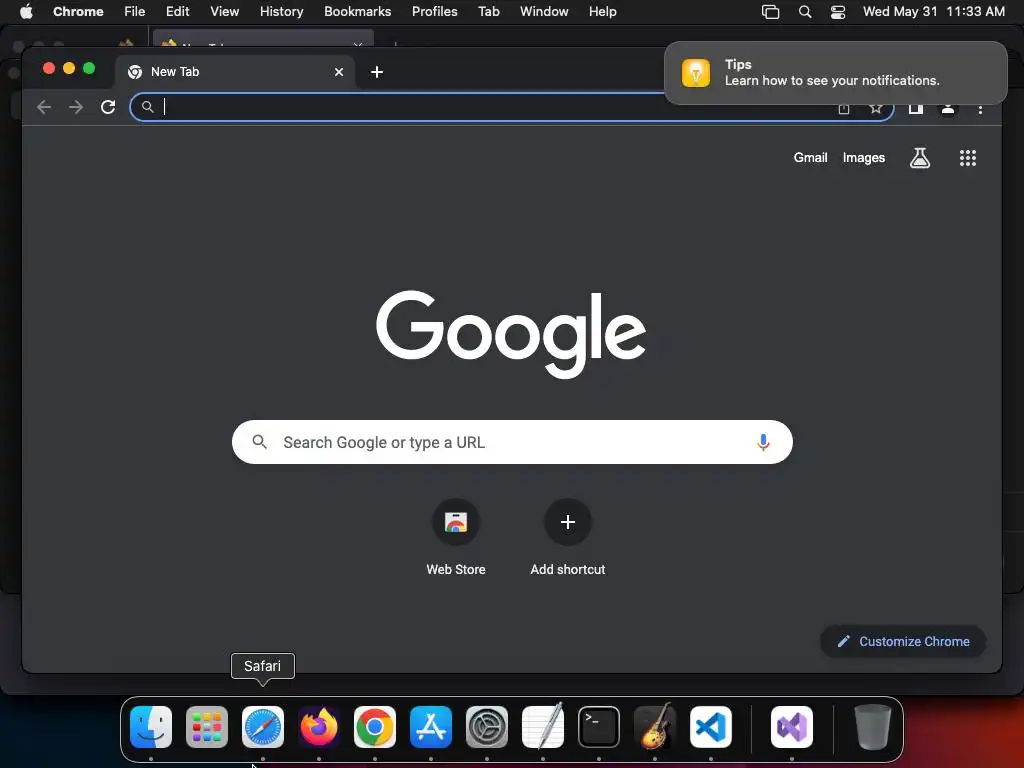Open the Web Store shortcut

455,537
